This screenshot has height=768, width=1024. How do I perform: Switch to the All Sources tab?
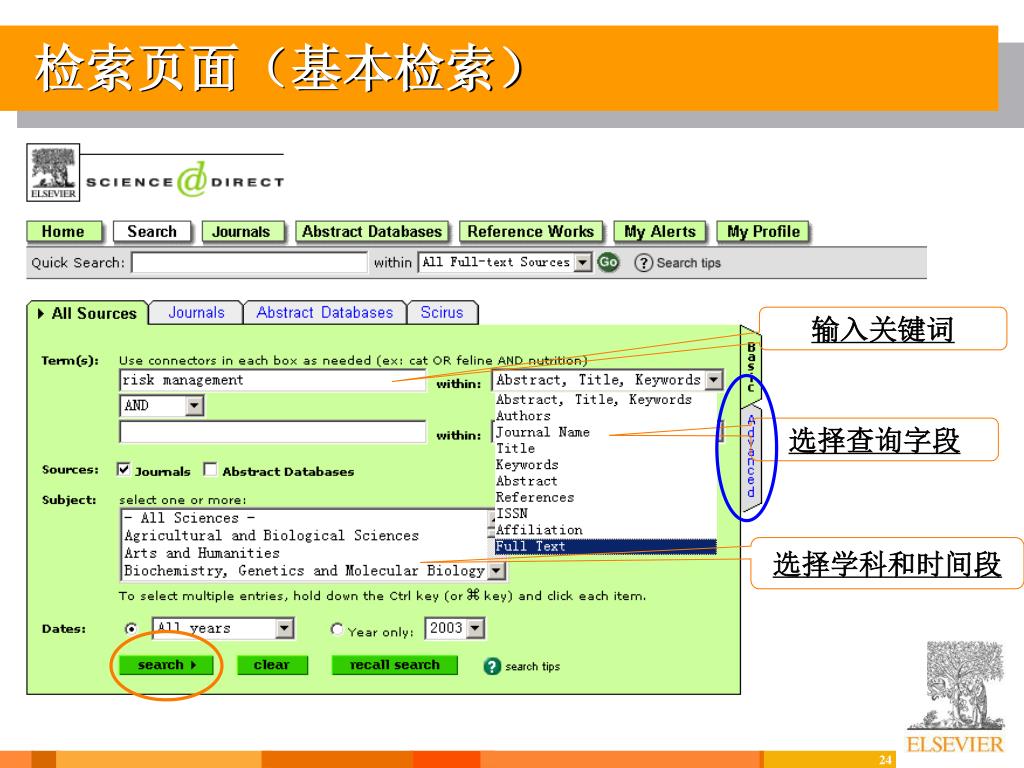(x=88, y=313)
